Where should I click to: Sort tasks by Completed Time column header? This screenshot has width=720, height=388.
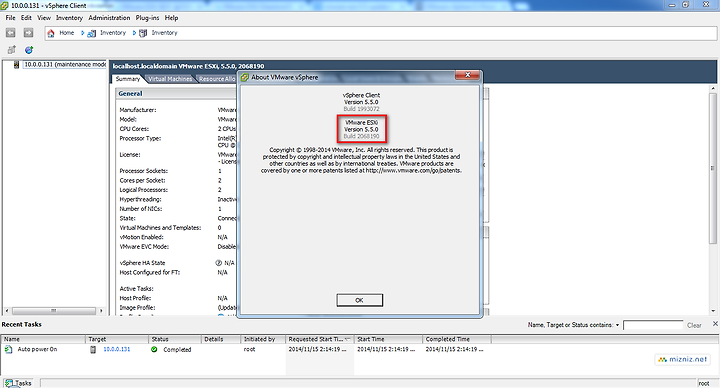[x=457, y=339]
